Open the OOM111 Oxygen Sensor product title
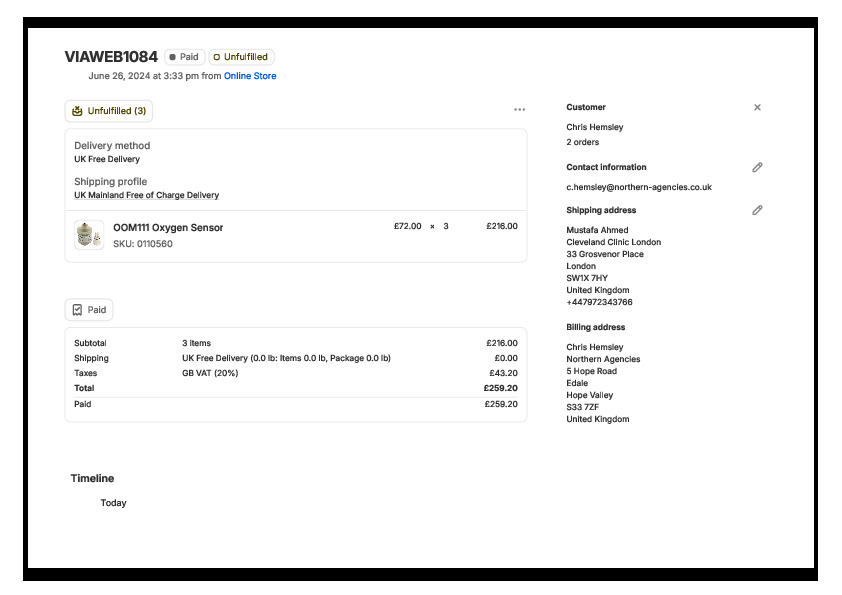 [x=168, y=228]
